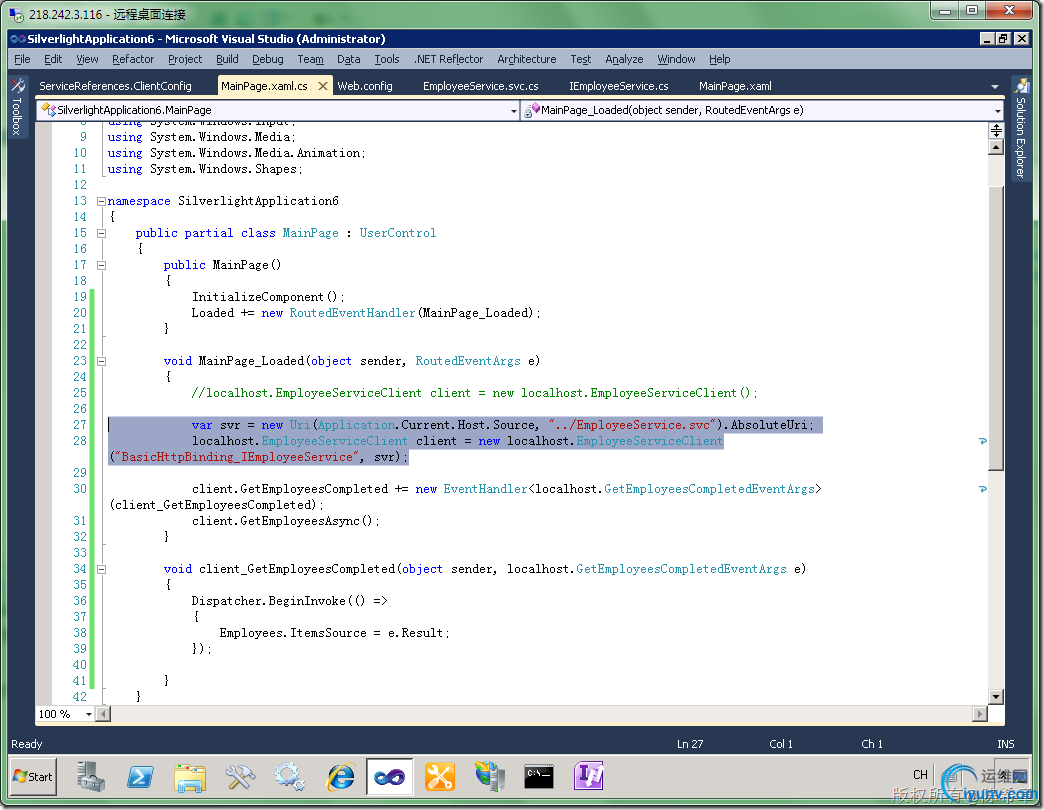Click the horizontal scrollbar right arrow
This screenshot has width=1044, height=810.
point(979,714)
